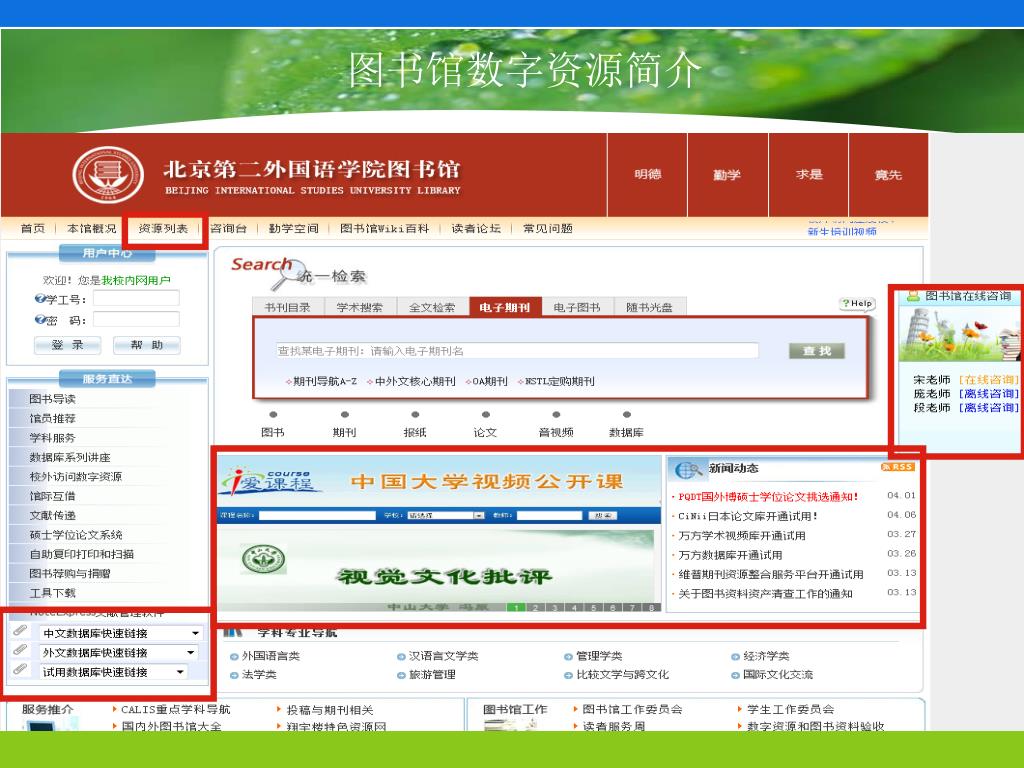Click the bullet icon beside 外国语言类
Image resolution: width=1024 pixels, height=768 pixels.
pos(234,656)
